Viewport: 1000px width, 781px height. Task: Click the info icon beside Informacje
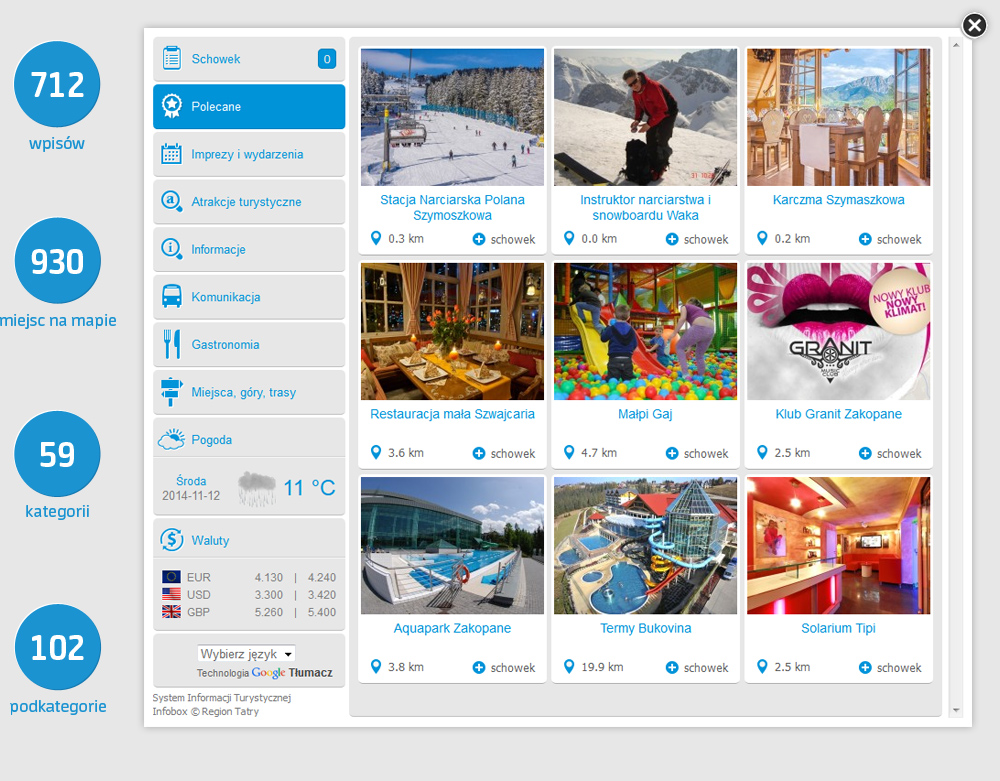[171, 249]
